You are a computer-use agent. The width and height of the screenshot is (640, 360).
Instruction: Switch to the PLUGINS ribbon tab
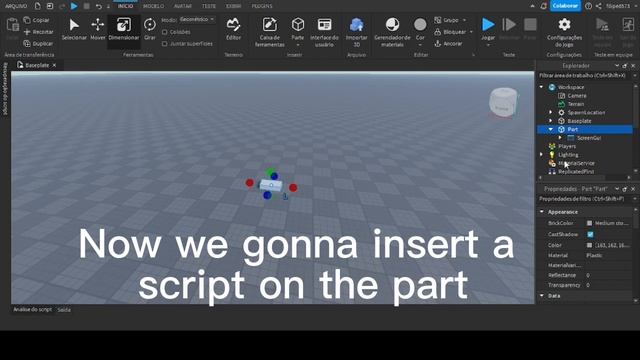coord(262,6)
